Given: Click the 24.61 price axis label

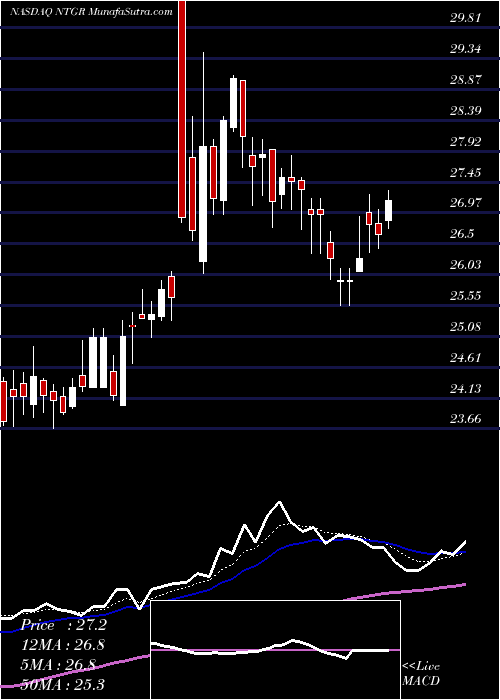Looking at the screenshot, I should tap(466, 358).
